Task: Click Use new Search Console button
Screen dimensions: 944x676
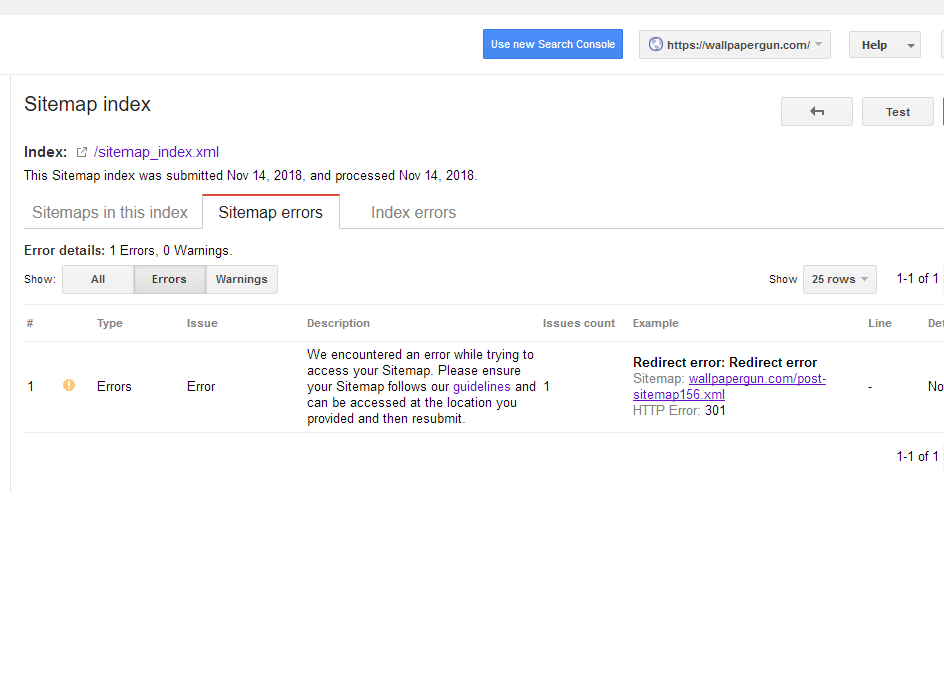Action: pos(553,44)
